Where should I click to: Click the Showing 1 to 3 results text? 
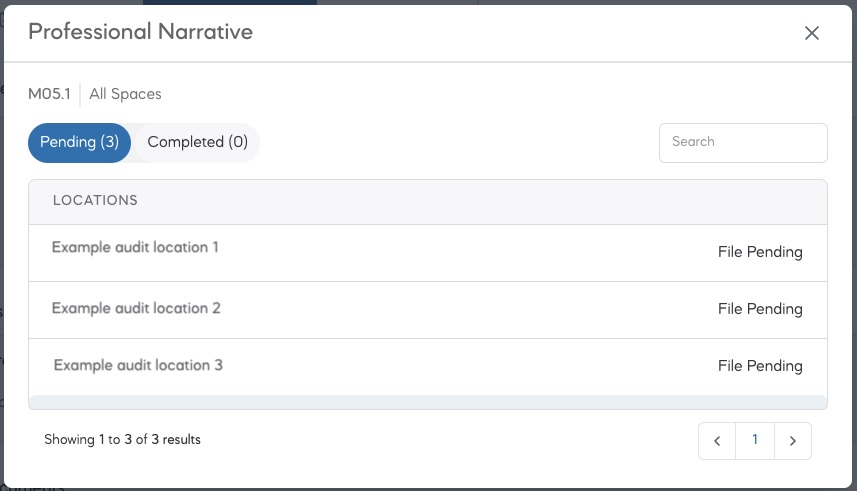coord(122,440)
